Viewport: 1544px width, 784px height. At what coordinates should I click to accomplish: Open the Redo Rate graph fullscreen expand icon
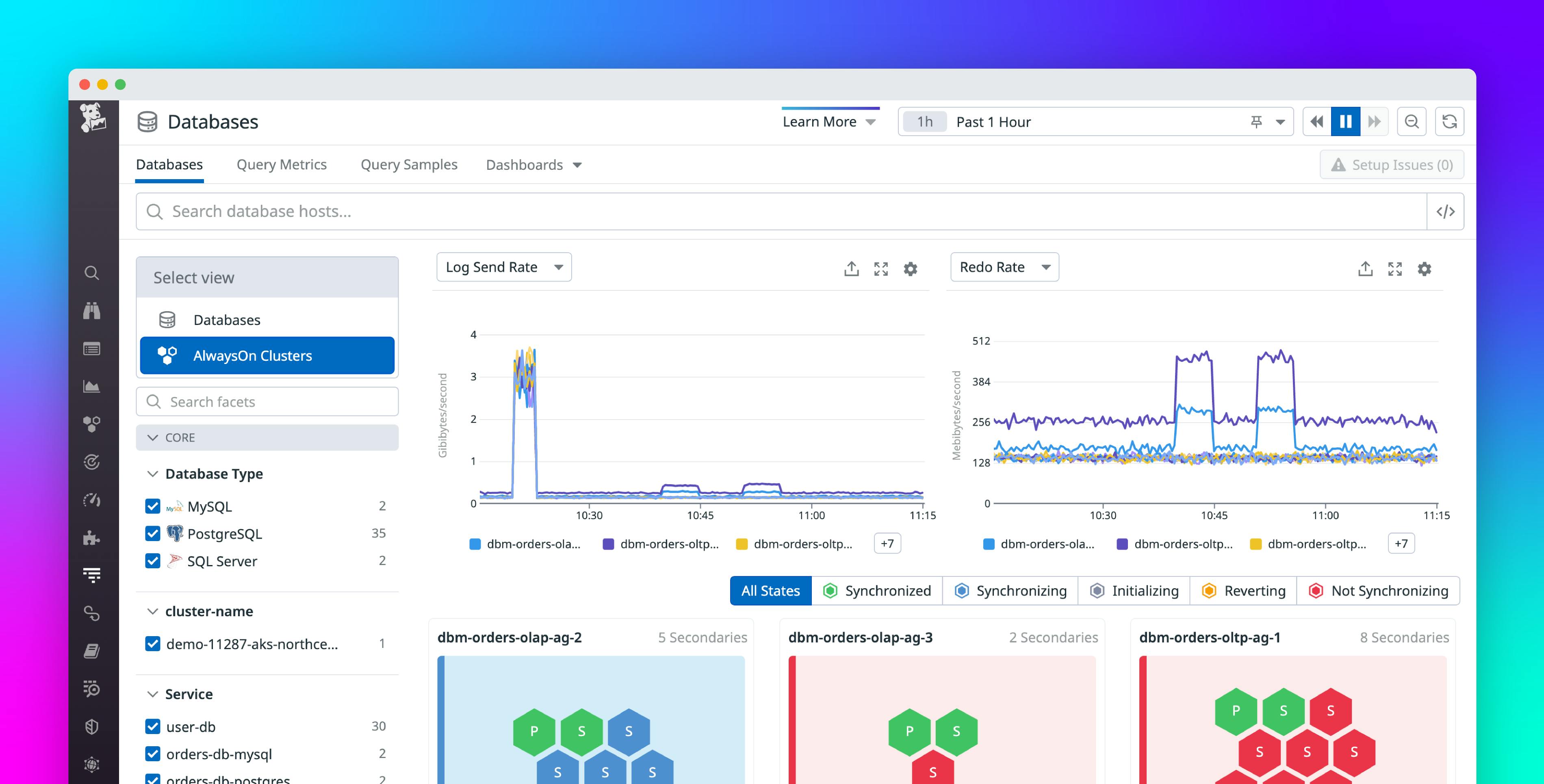coord(1395,269)
